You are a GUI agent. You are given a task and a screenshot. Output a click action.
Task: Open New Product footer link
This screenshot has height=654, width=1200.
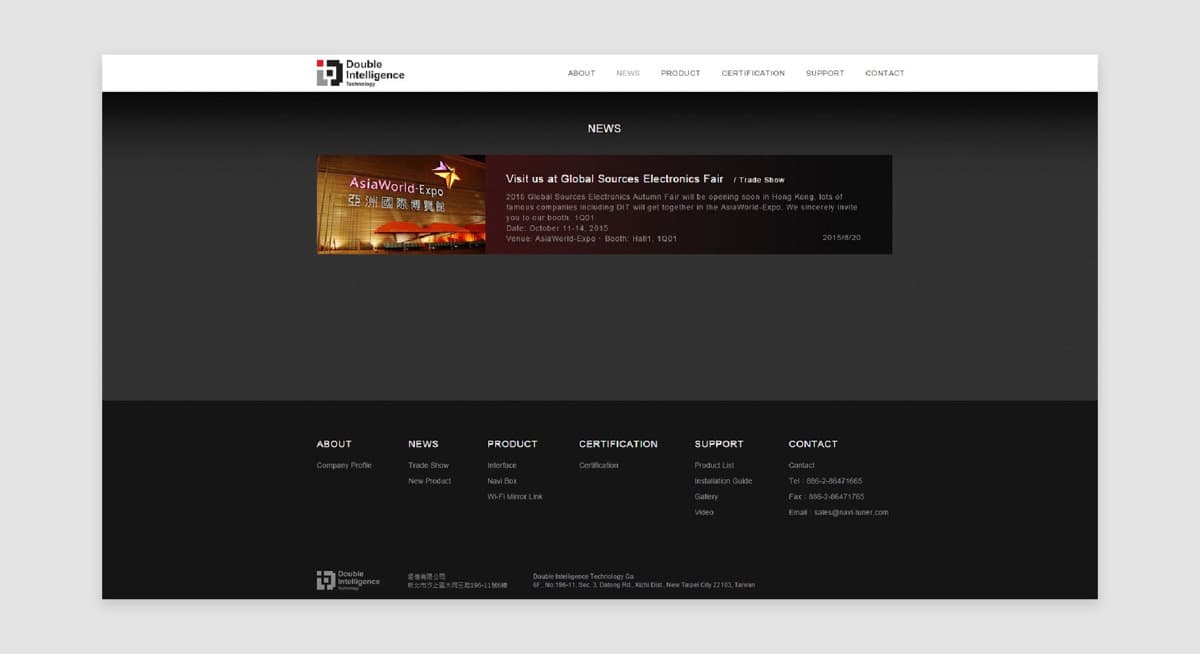(429, 482)
